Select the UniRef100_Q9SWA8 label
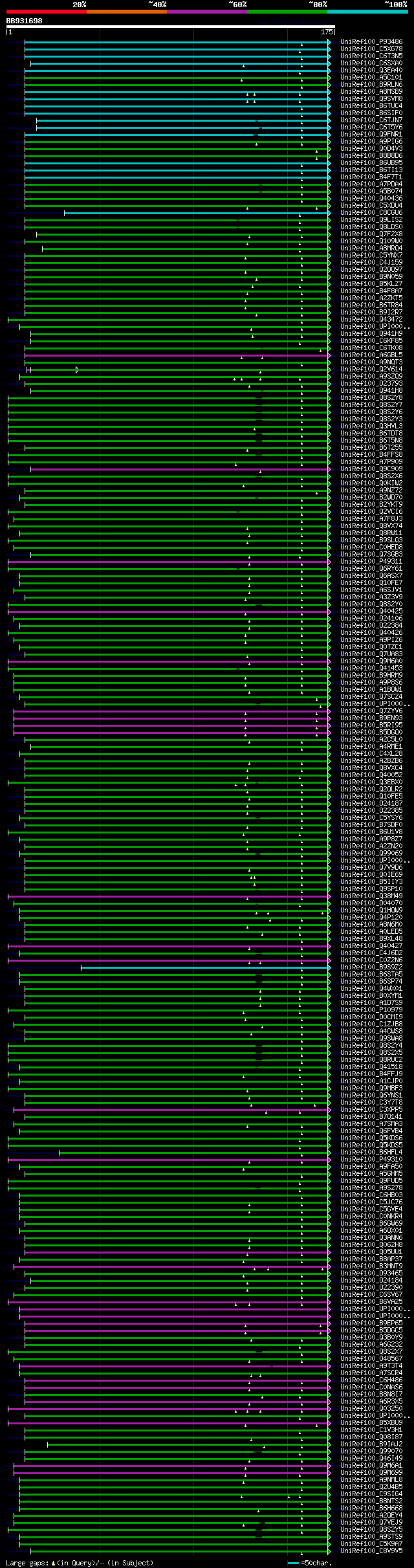Viewport: 414px width, 1568px height. click(371, 1039)
